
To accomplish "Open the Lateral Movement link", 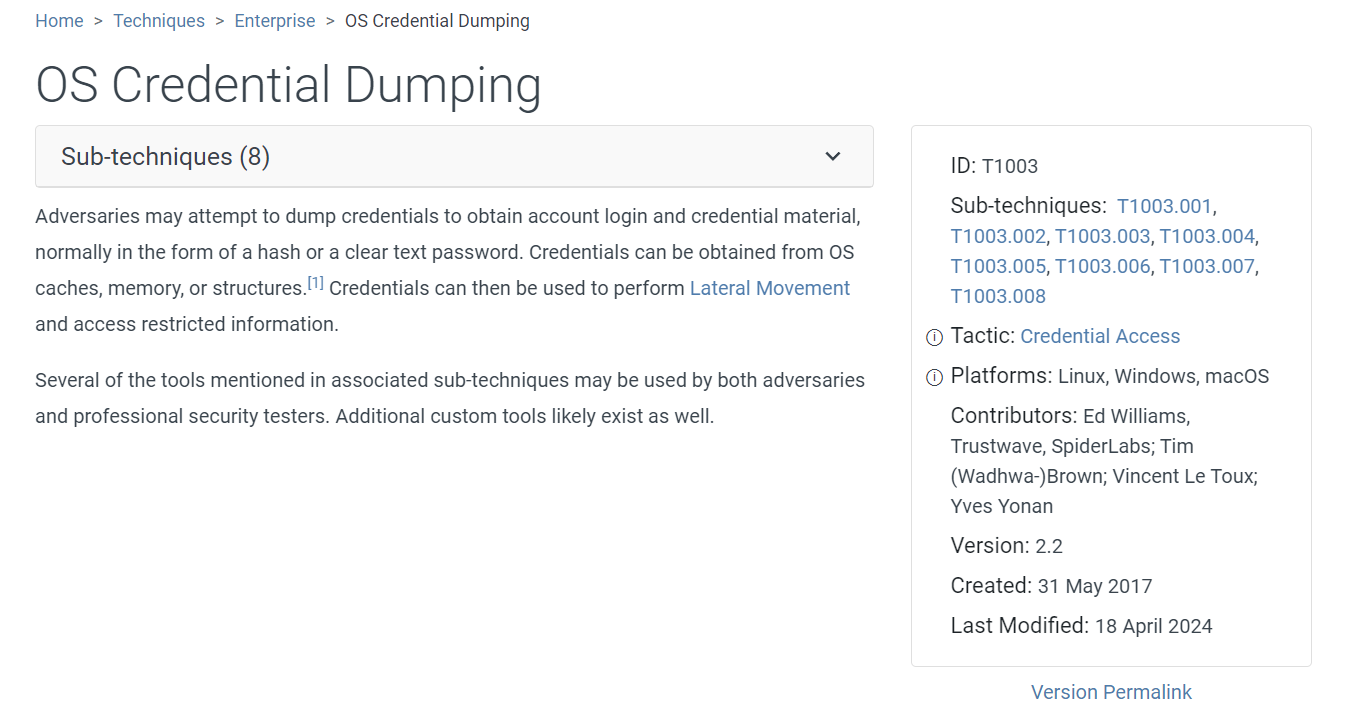I will pos(770,289).
